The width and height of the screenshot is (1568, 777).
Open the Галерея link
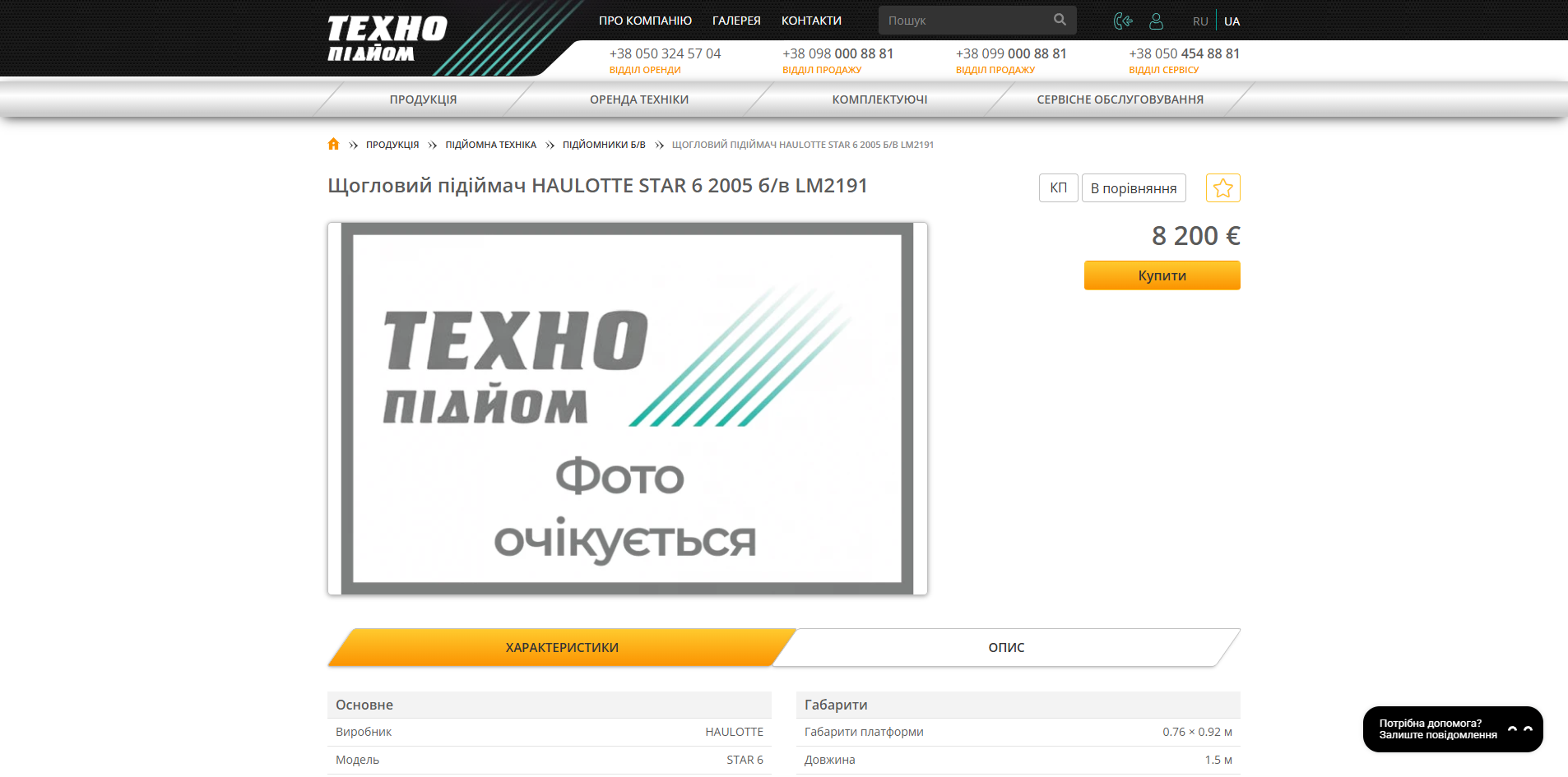pyautogui.click(x=736, y=21)
